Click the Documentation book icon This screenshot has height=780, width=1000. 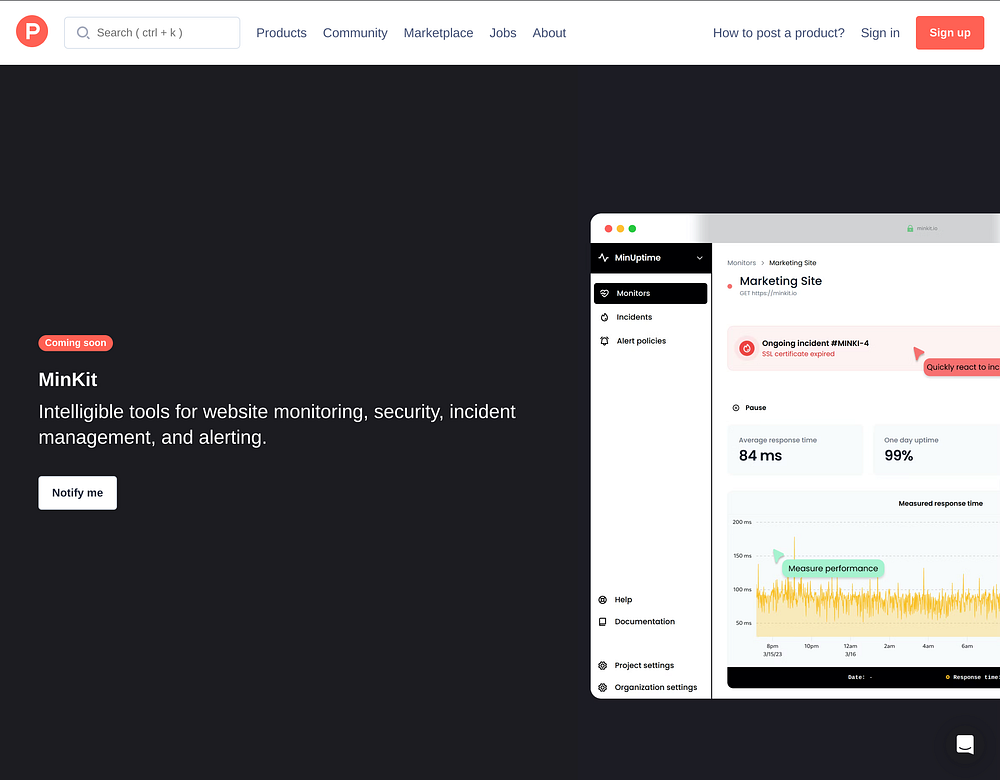[x=603, y=621]
